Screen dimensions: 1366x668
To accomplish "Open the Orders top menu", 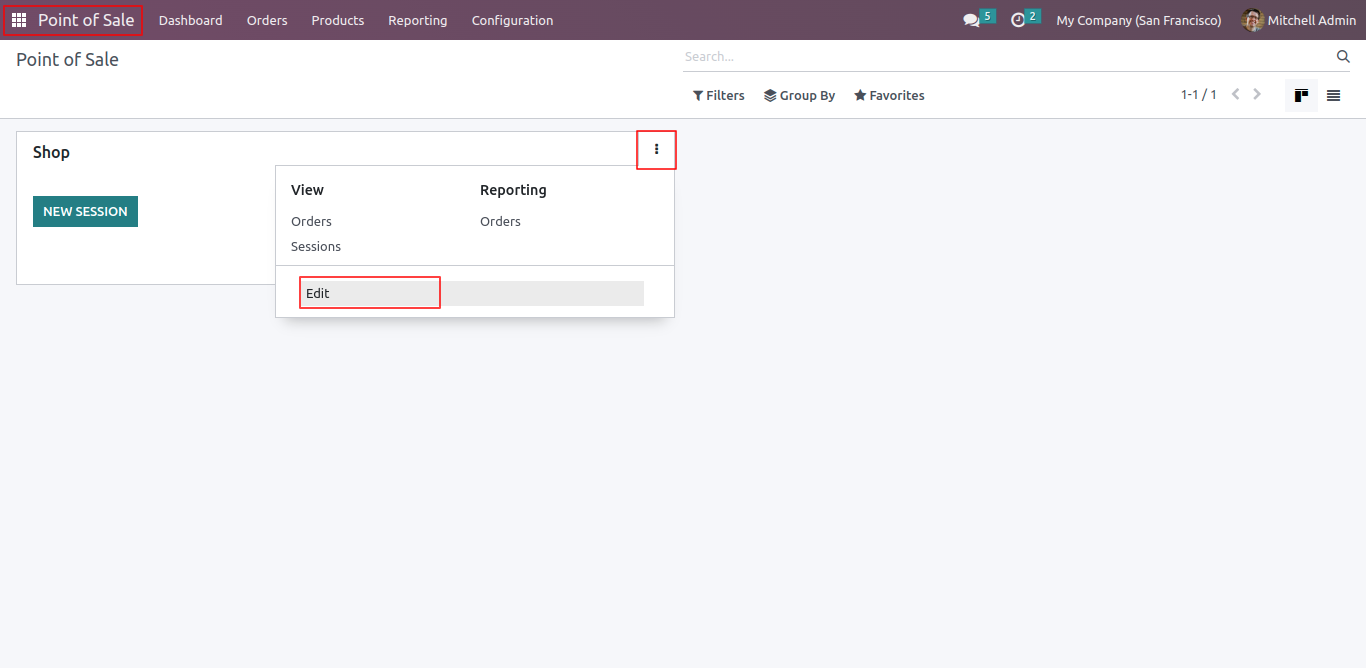I will [x=267, y=20].
